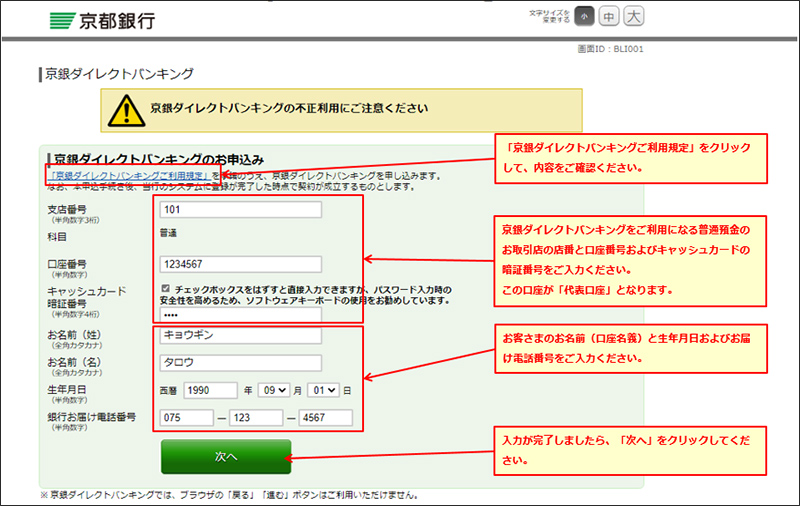The width and height of the screenshot is (800, 506).
Task: Uncheck the software keyboard checkbox
Action: tap(165, 289)
